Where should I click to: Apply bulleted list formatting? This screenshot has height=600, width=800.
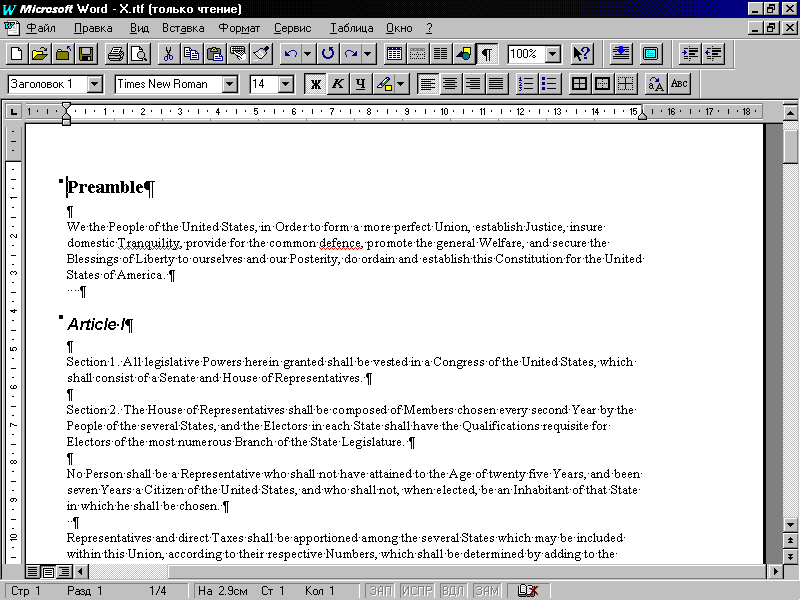point(549,84)
